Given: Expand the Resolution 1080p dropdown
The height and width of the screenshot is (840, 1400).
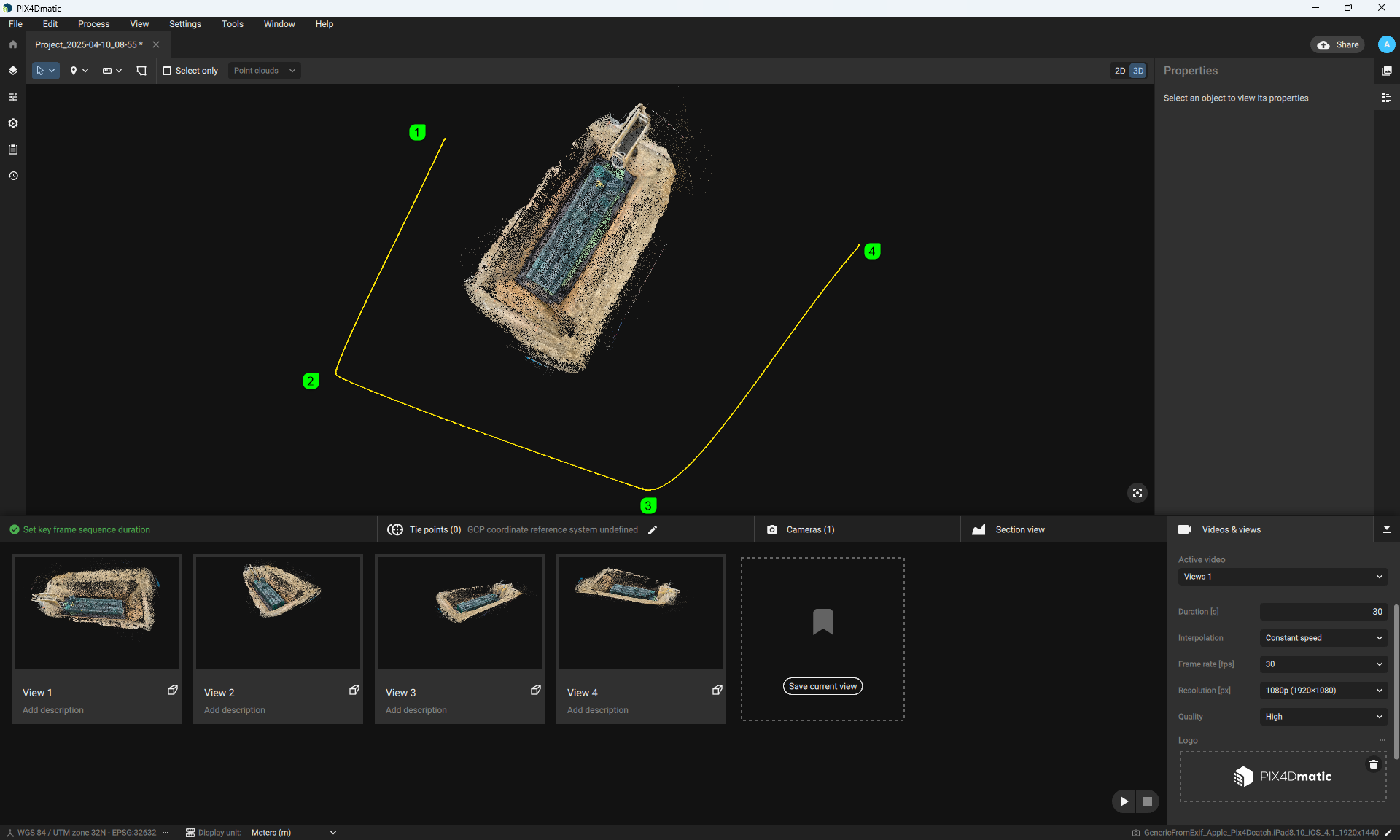Looking at the screenshot, I should 1323,691.
